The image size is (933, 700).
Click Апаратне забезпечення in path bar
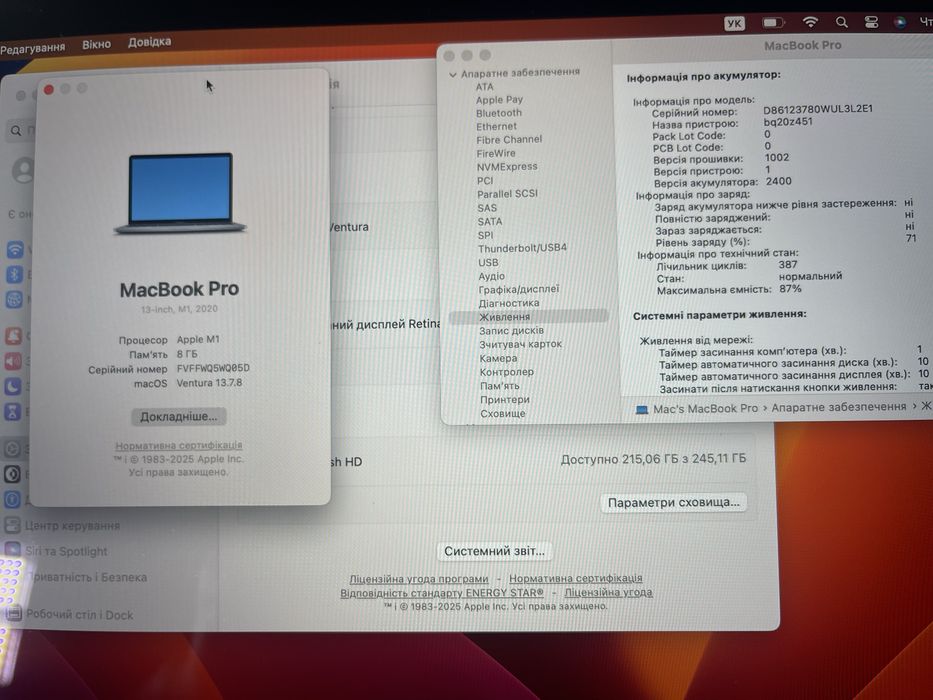point(839,407)
